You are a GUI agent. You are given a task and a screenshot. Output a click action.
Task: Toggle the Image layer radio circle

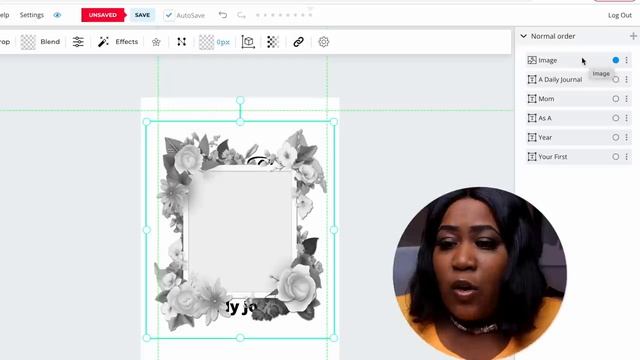616,60
